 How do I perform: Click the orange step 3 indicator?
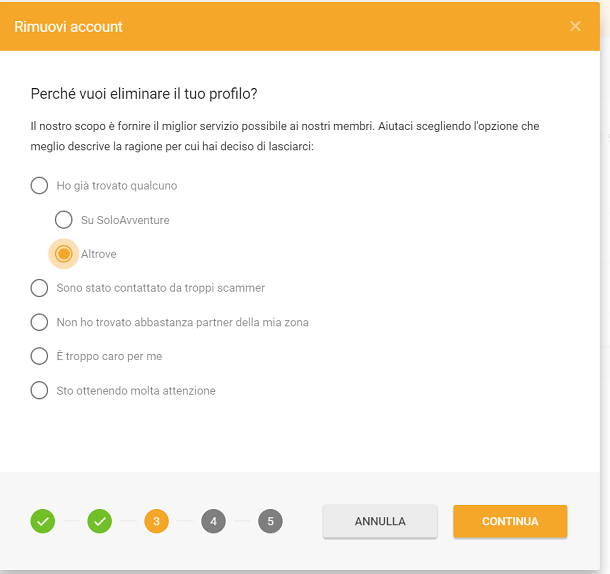pos(156,521)
